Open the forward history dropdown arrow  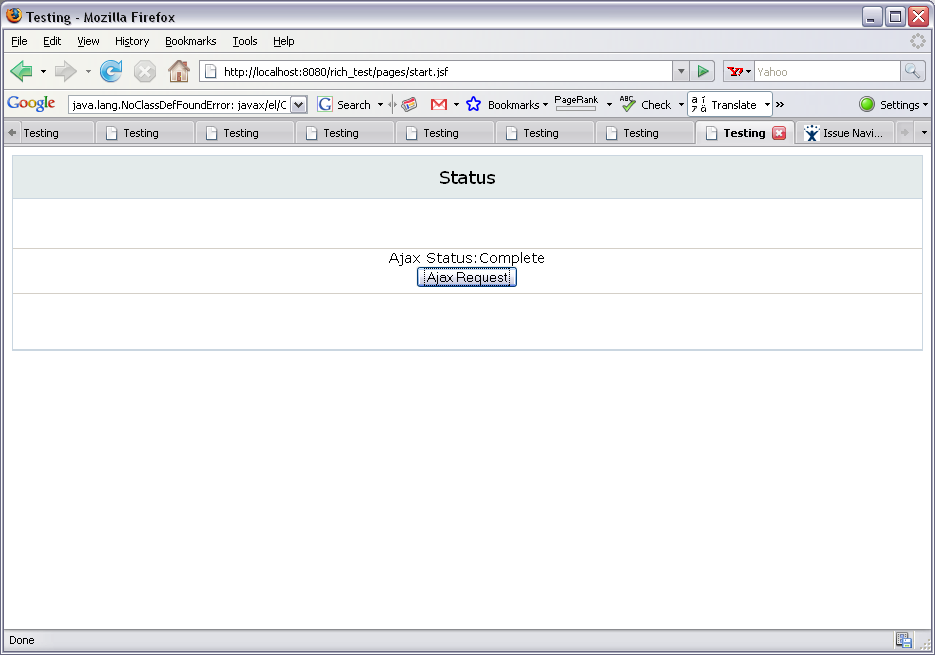(x=88, y=72)
